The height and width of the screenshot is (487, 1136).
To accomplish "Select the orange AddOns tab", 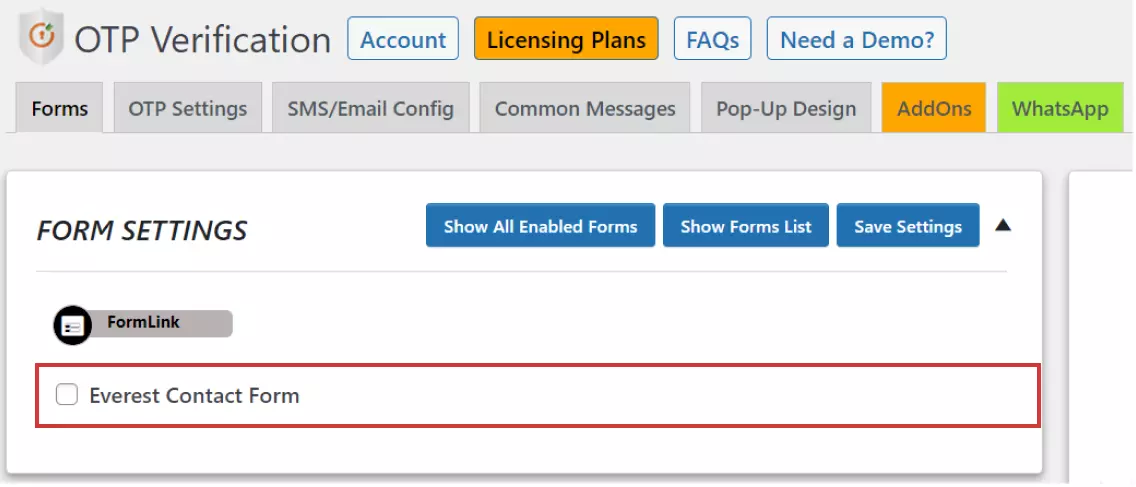I will point(934,108).
